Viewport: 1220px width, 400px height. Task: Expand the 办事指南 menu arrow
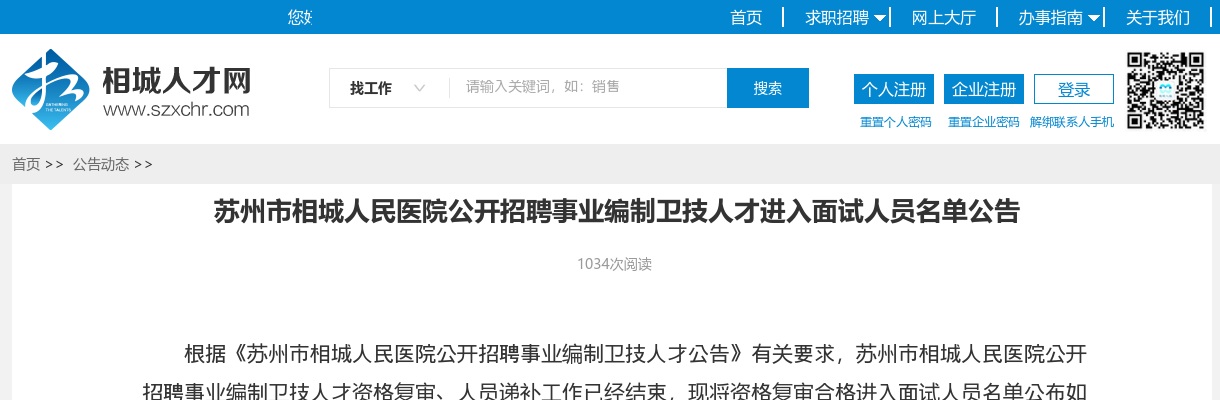coord(1094,18)
